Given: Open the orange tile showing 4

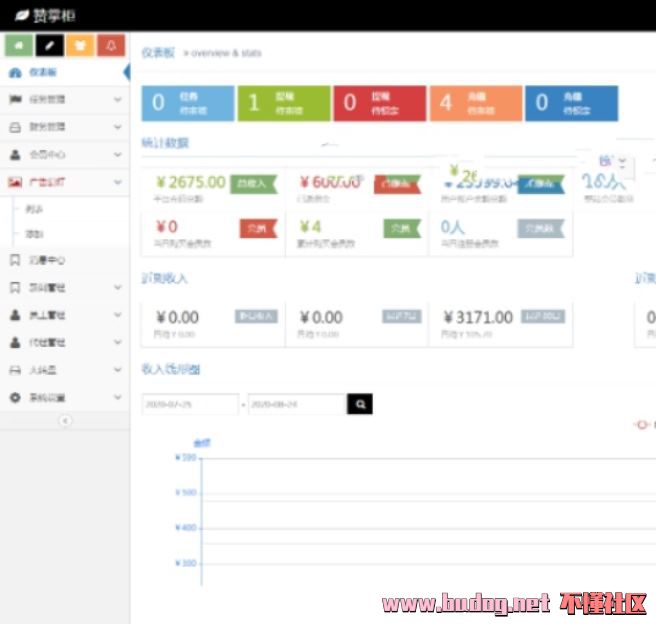Looking at the screenshot, I should [x=476, y=103].
